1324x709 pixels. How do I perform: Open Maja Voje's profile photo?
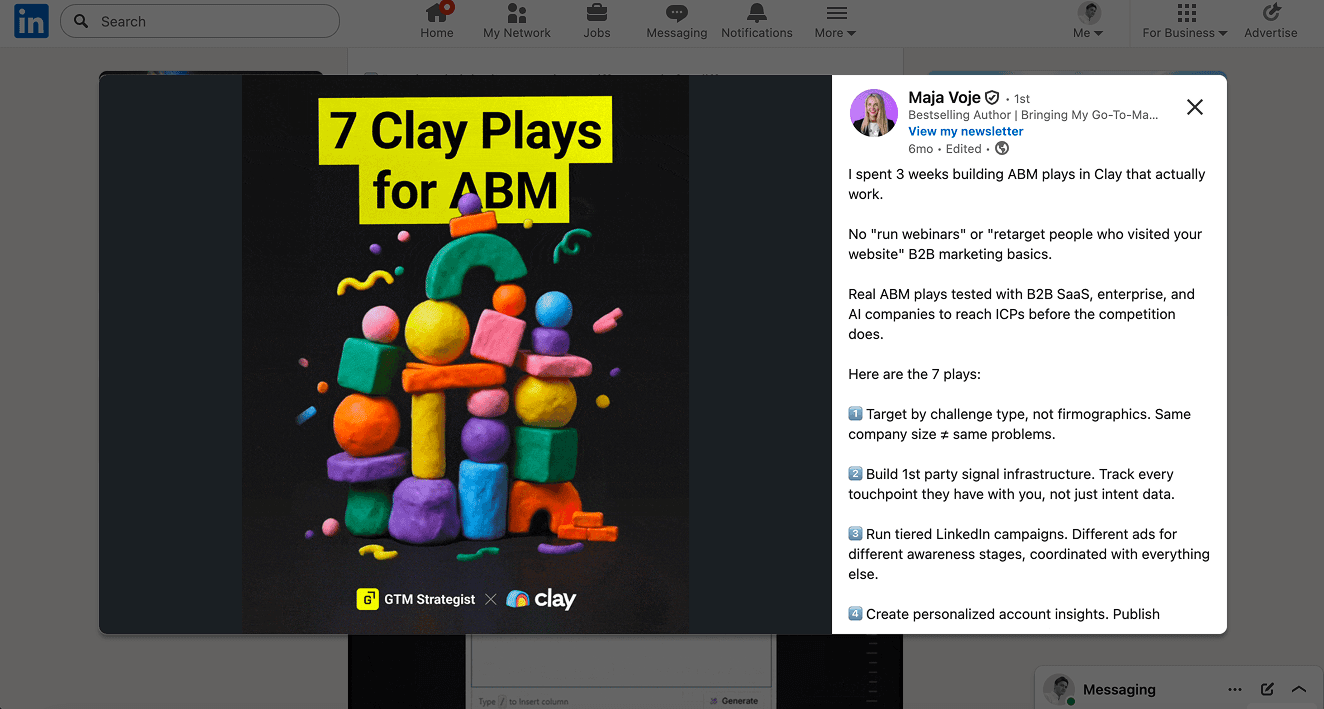[x=873, y=112]
